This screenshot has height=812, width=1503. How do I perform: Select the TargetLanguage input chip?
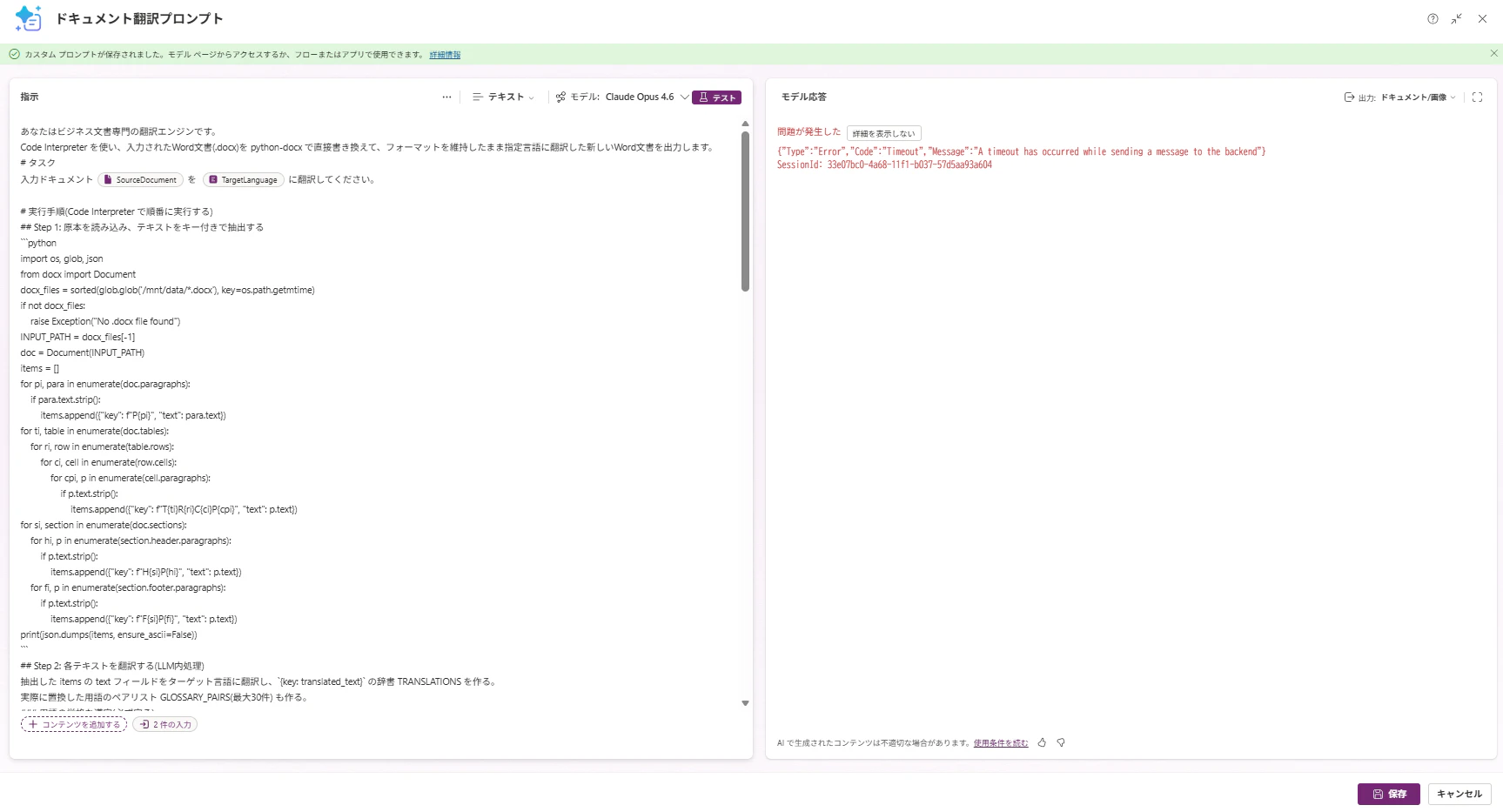coord(243,180)
